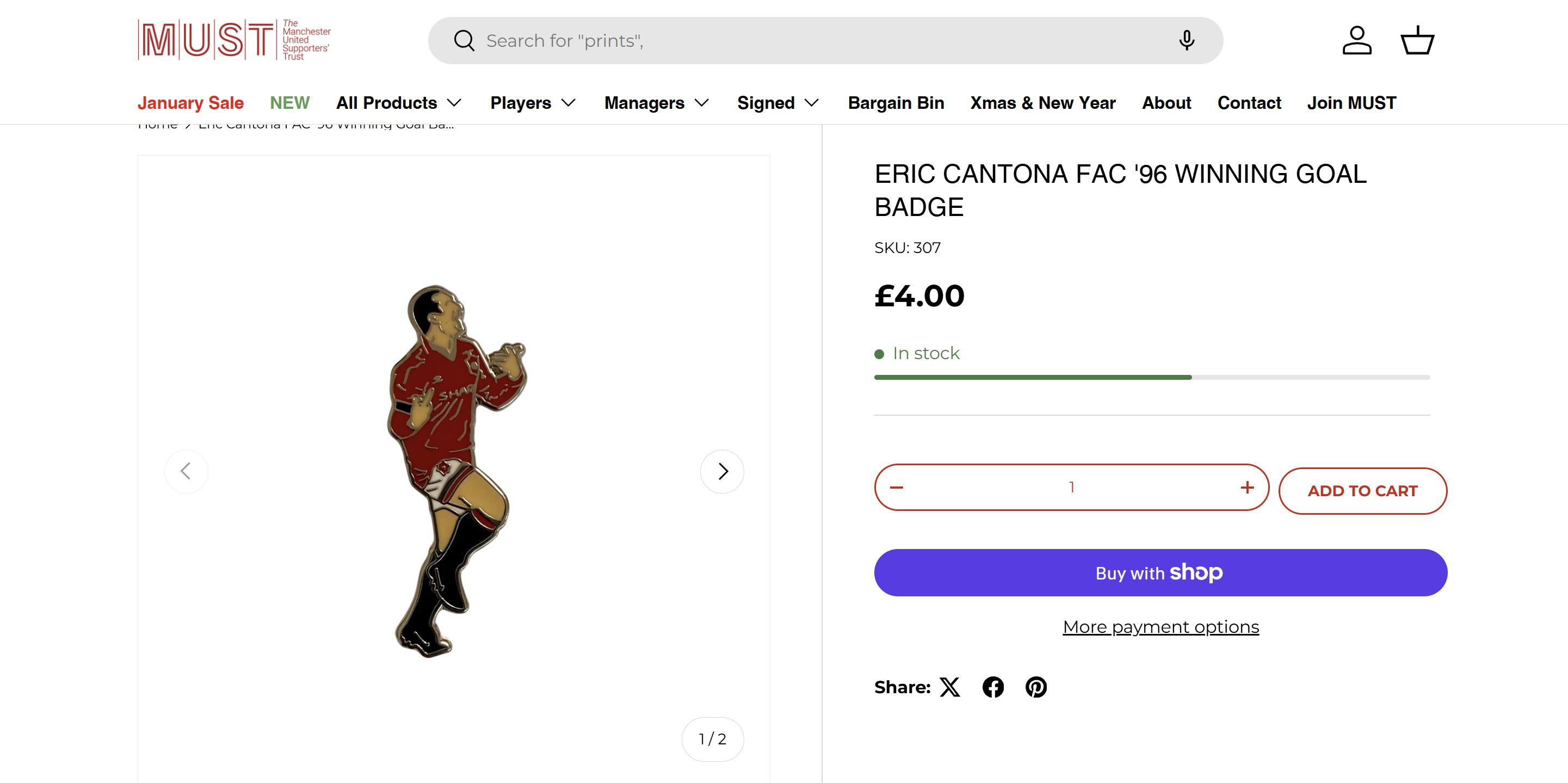The image size is (1568, 783).
Task: Expand the All Products menu
Action: click(399, 103)
